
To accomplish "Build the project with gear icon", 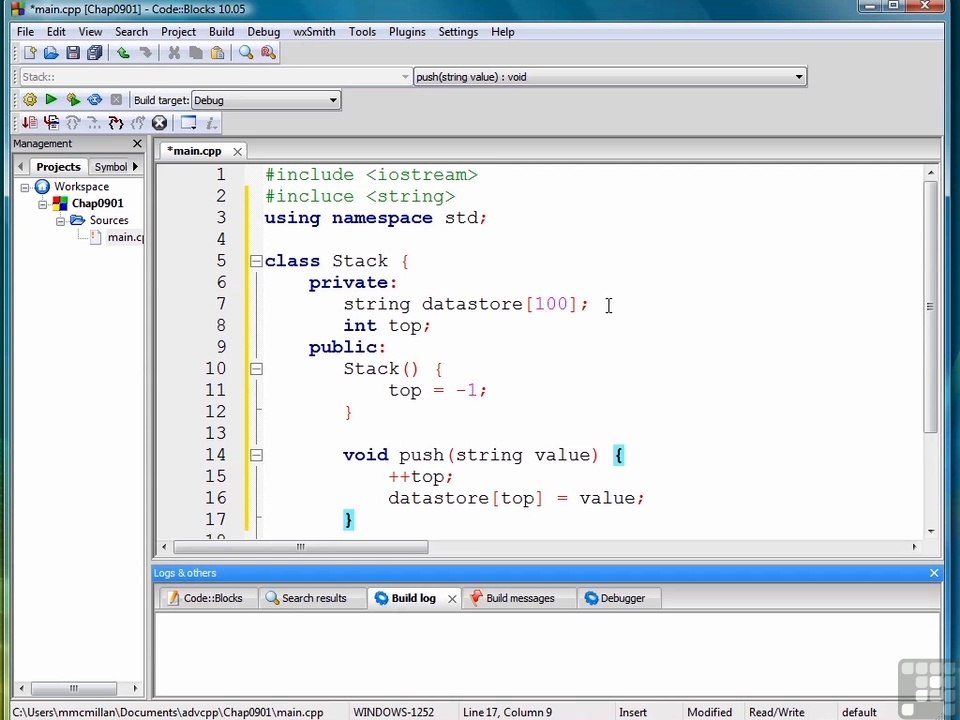I will click(30, 100).
